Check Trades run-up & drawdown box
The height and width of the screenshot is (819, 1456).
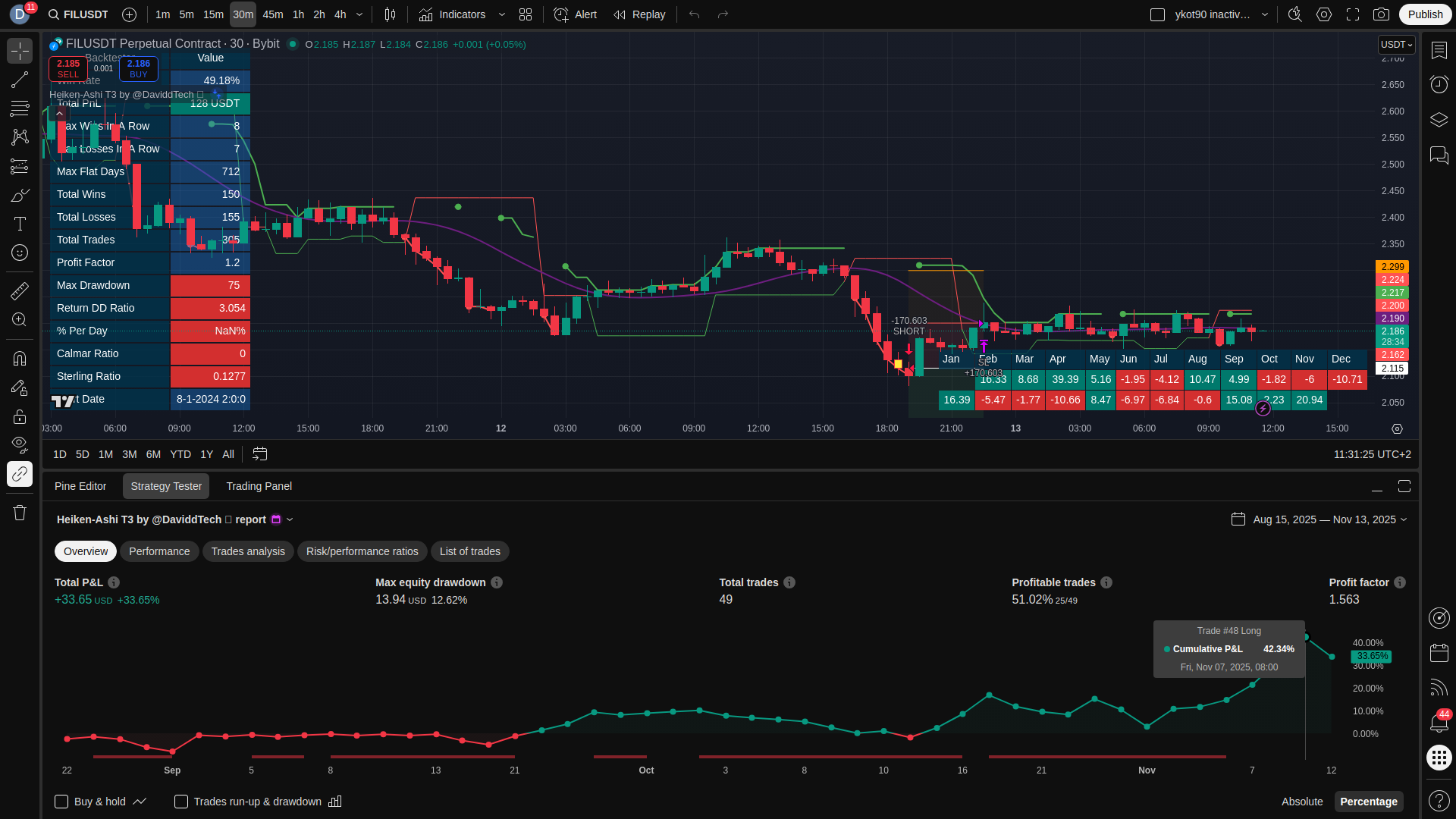181,802
